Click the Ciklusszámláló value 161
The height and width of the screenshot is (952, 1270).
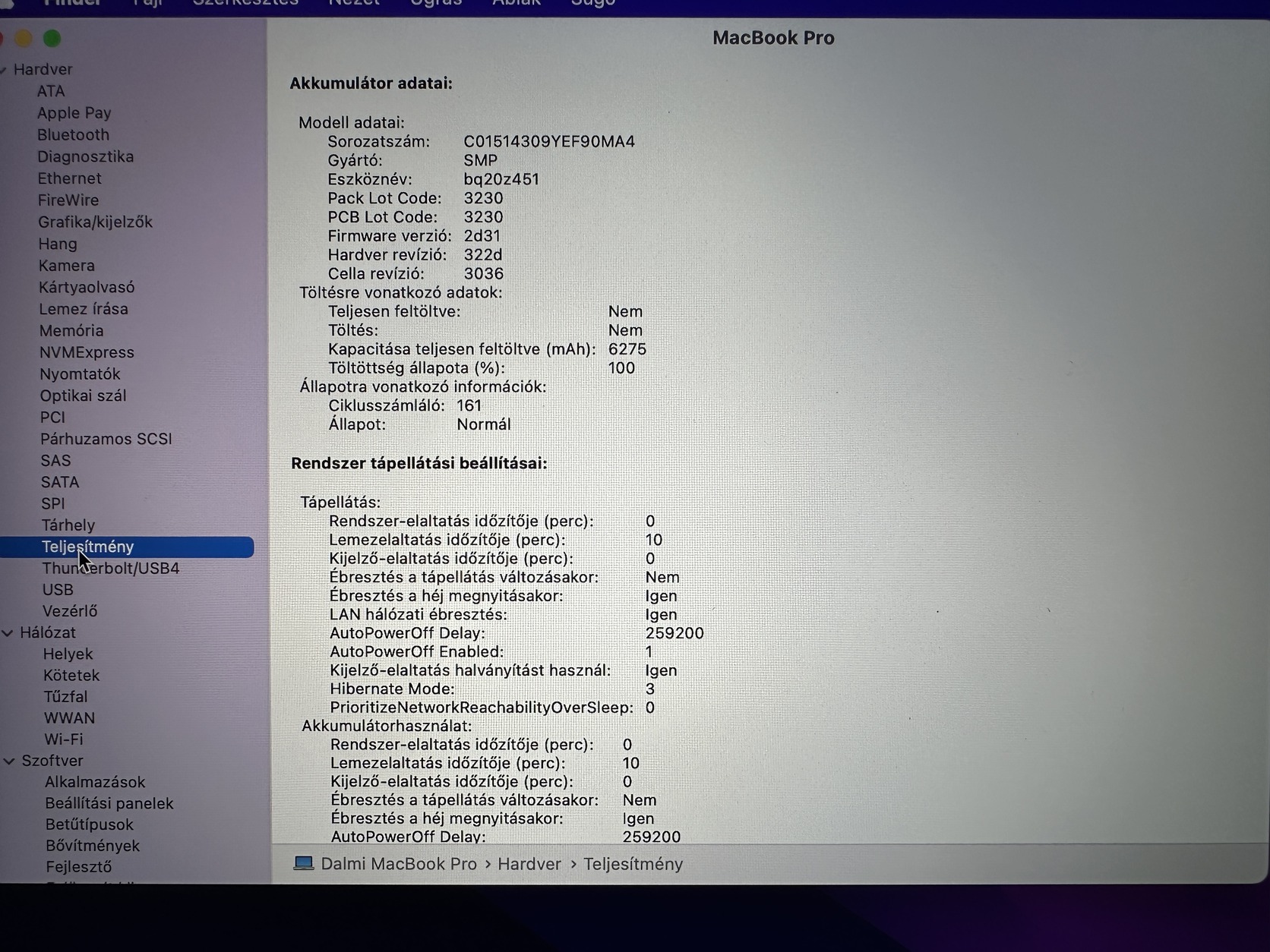coord(469,405)
